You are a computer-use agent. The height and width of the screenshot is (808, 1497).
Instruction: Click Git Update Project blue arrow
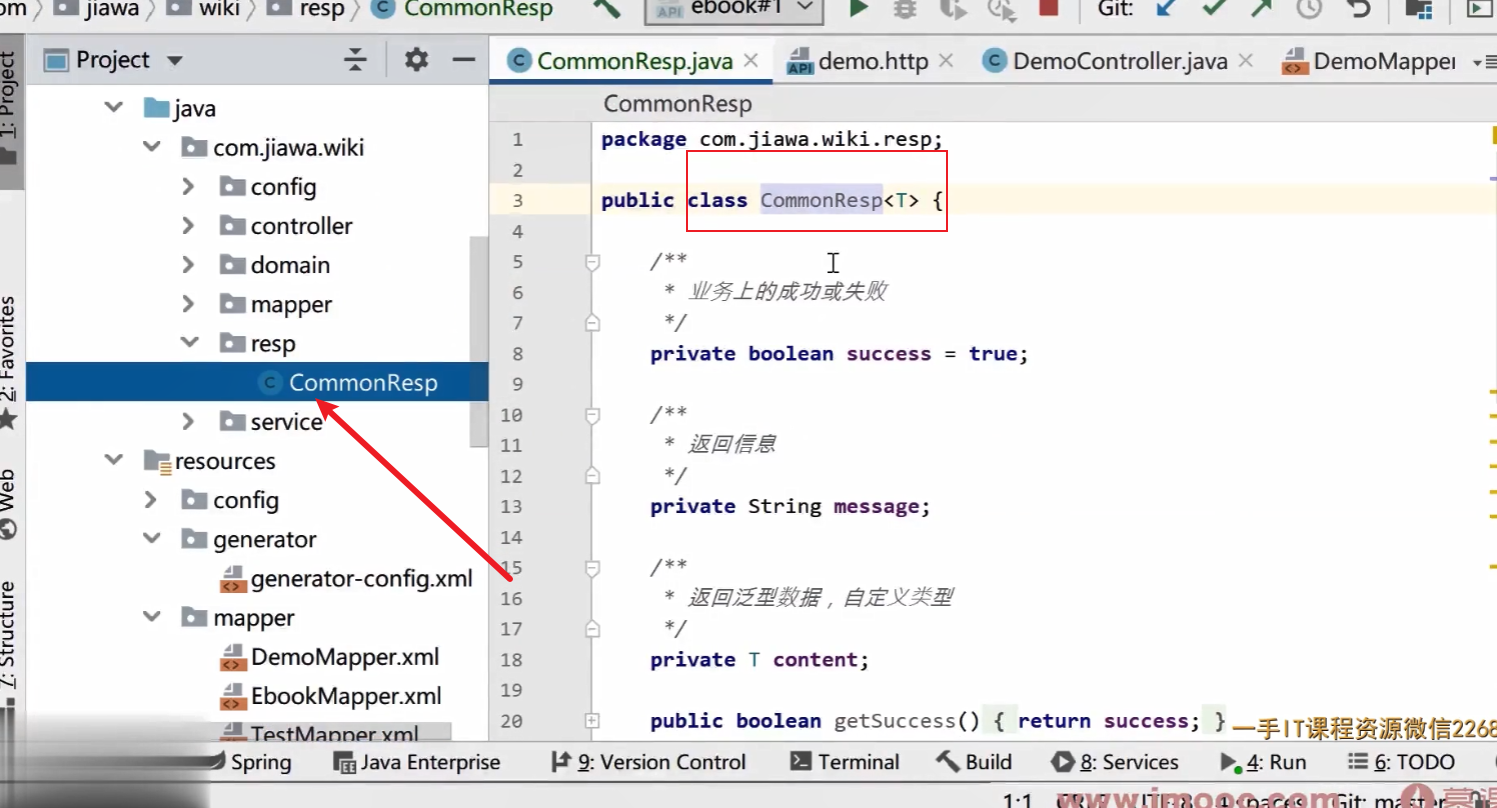1165,9
